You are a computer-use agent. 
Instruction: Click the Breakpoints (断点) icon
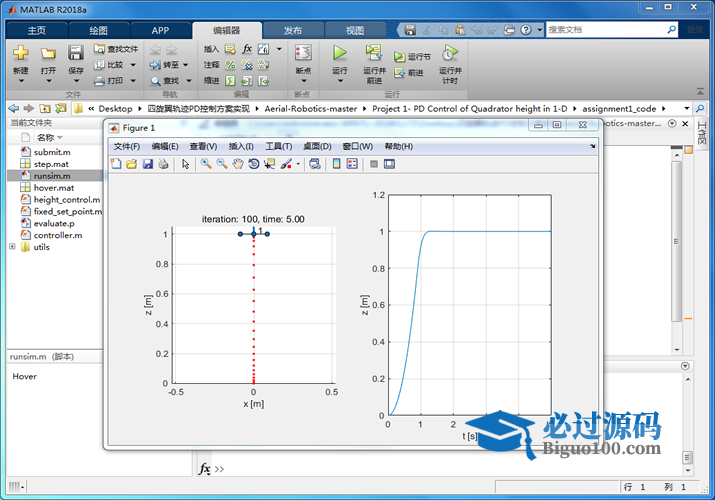coord(303,53)
